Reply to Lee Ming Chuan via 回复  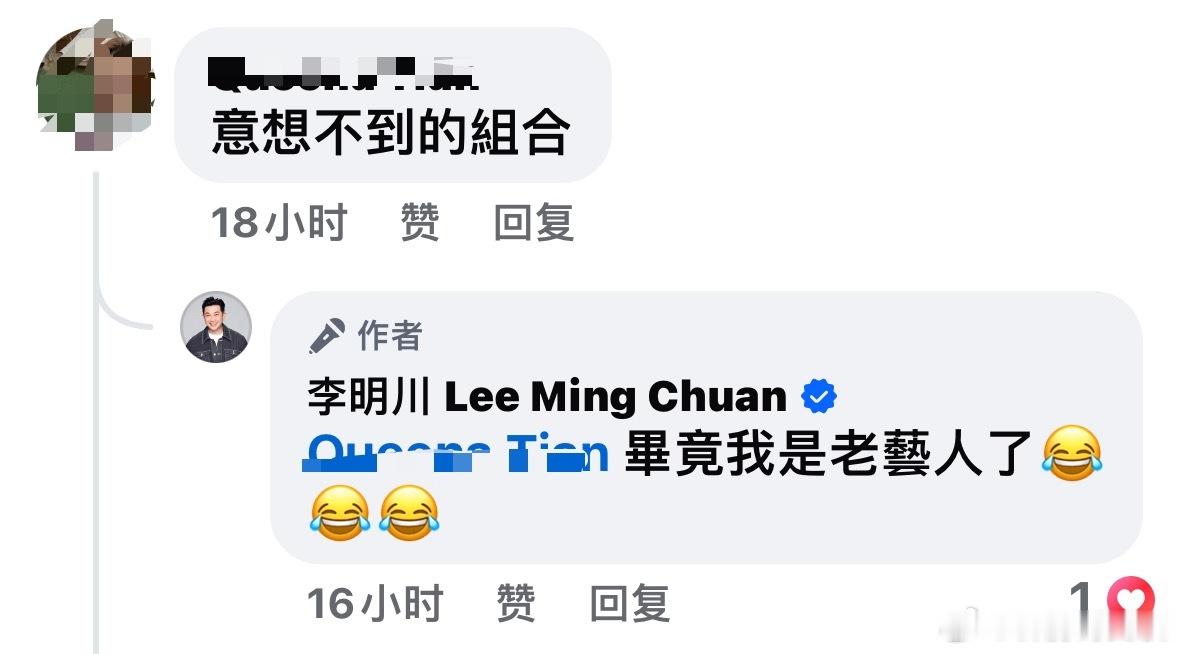tap(630, 604)
